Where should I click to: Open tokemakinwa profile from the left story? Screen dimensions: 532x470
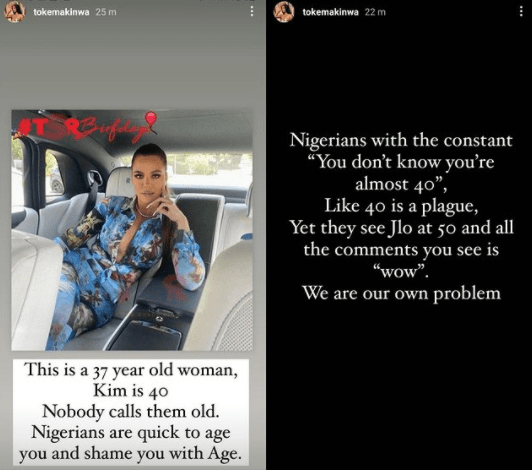click(x=61, y=12)
